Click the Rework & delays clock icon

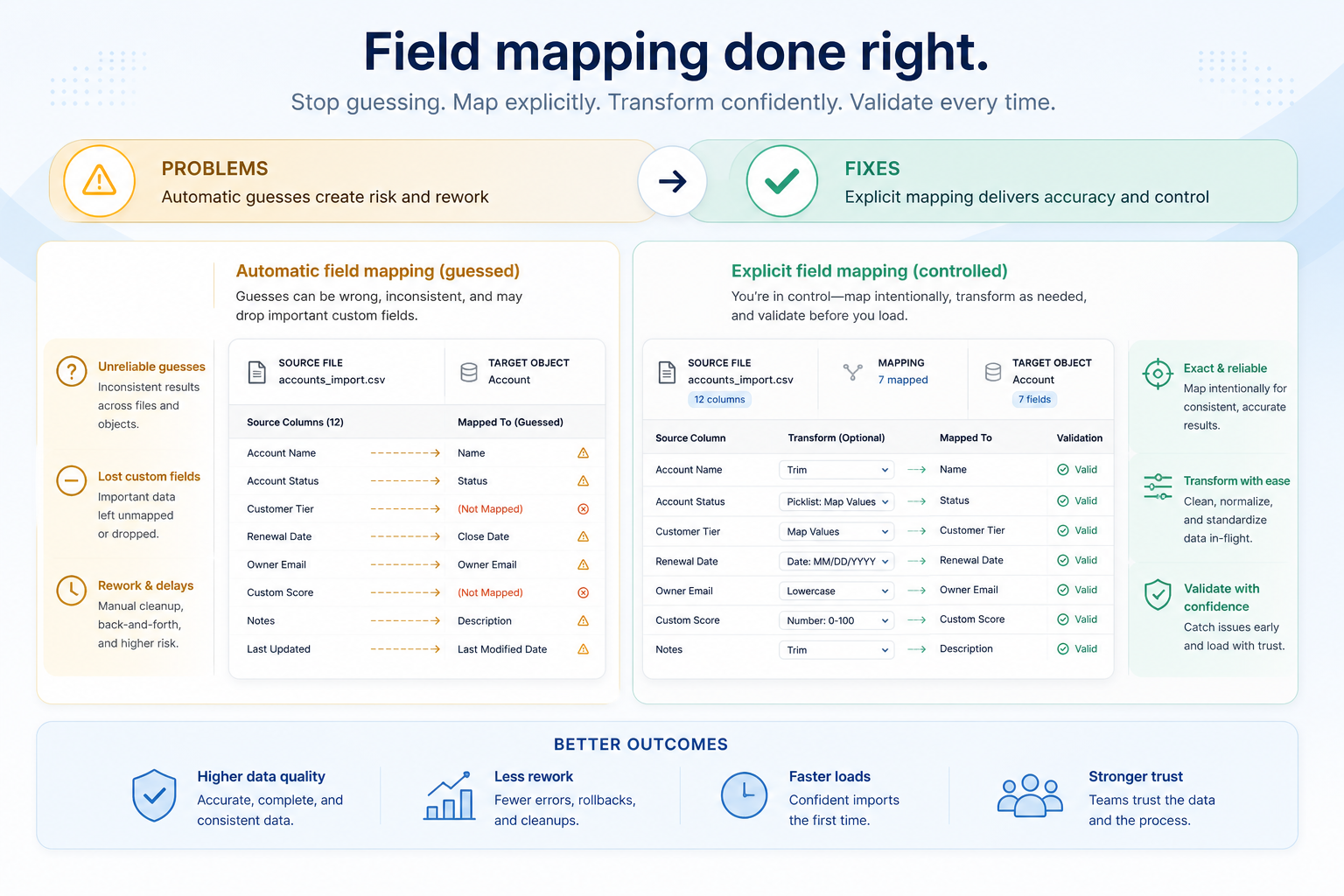[72, 590]
